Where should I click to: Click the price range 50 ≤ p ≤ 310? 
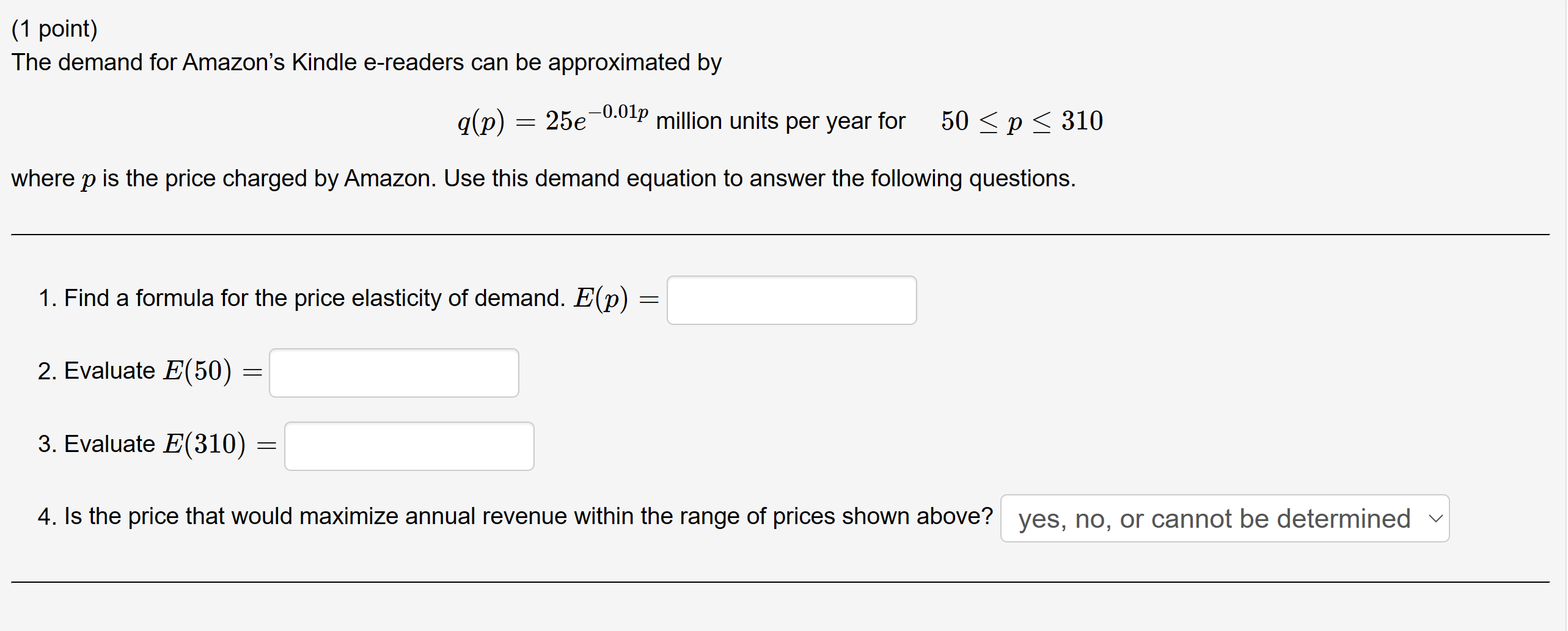[x=1022, y=121]
